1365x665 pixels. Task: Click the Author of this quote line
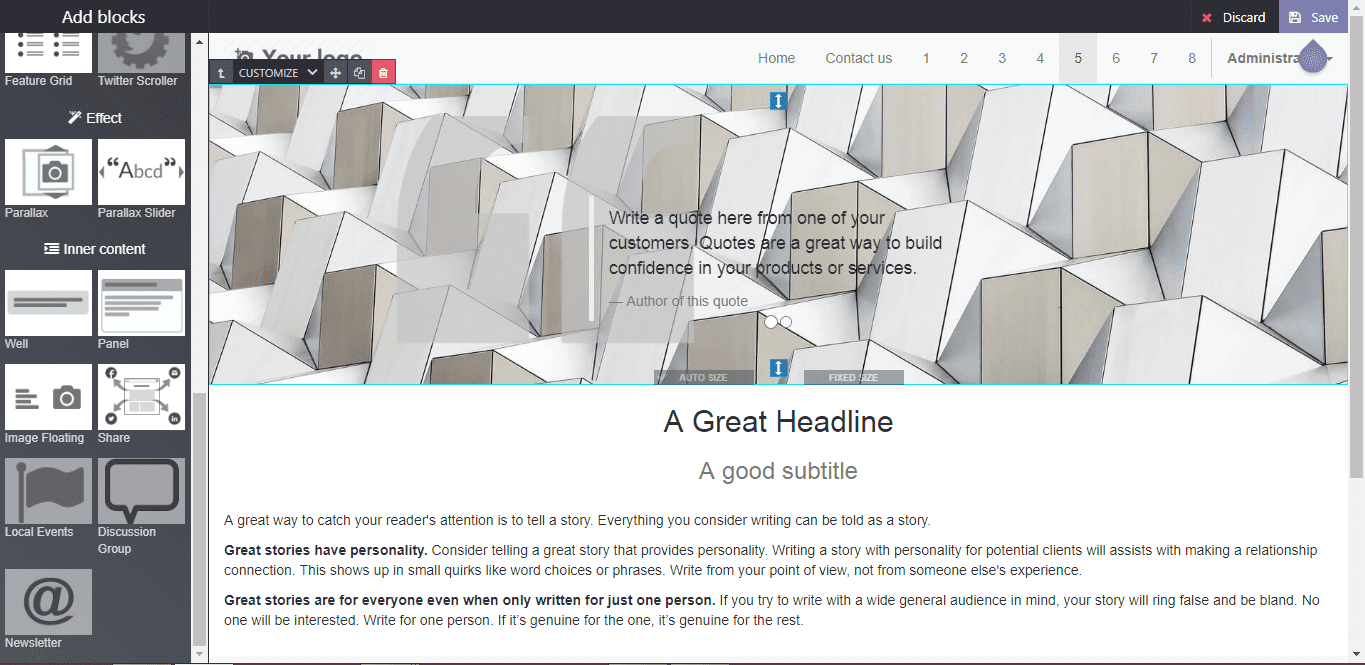678,301
